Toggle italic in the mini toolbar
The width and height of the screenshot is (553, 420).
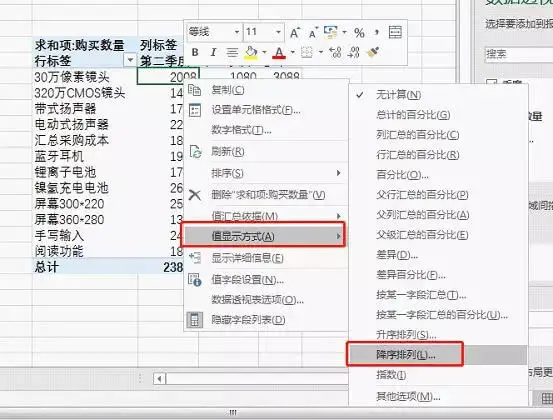(x=213, y=53)
